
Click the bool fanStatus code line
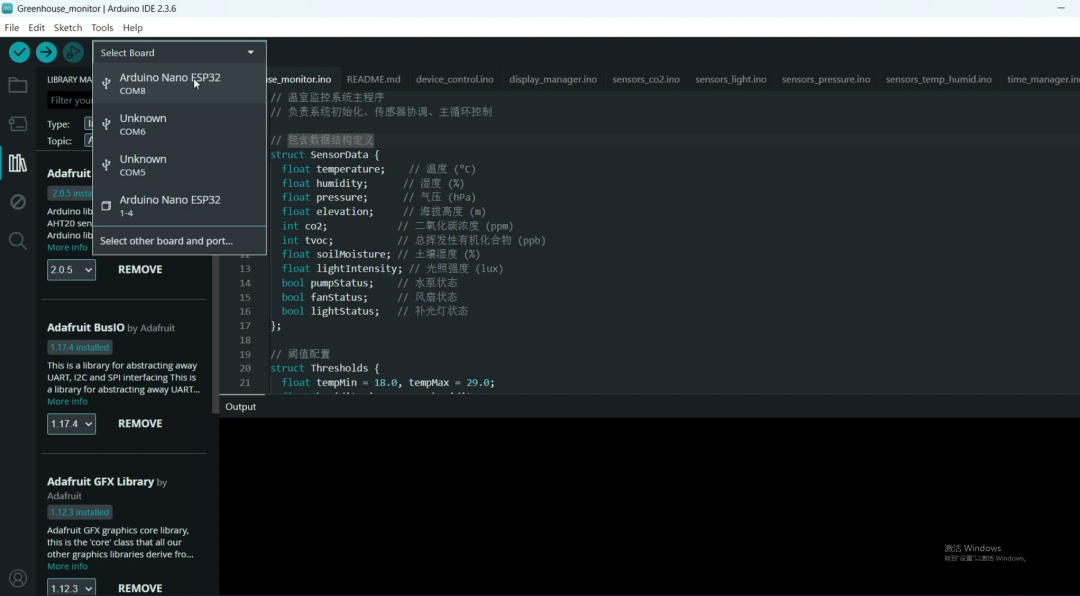(x=369, y=297)
